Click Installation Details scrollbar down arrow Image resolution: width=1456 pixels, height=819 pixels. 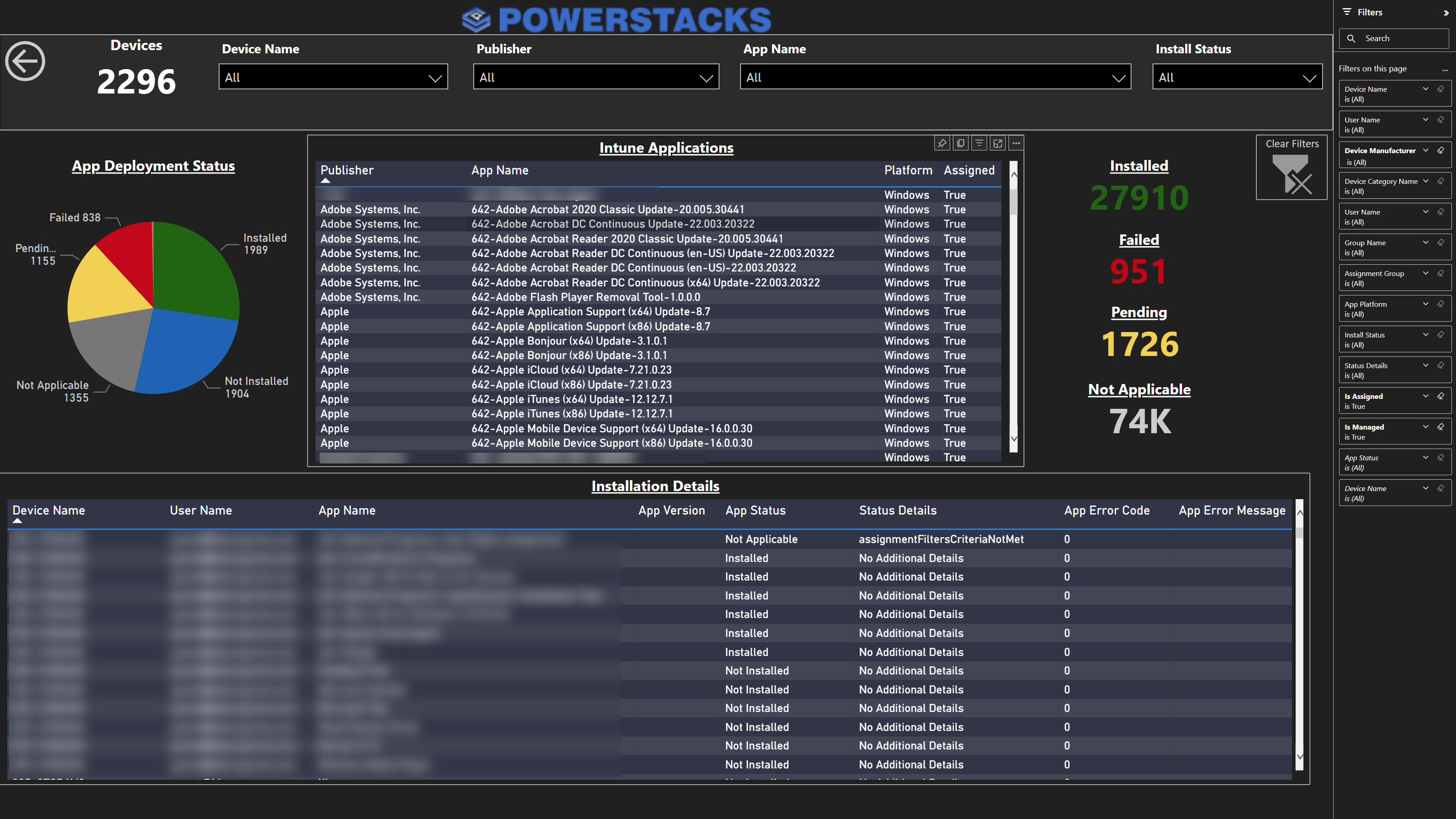click(x=1299, y=756)
